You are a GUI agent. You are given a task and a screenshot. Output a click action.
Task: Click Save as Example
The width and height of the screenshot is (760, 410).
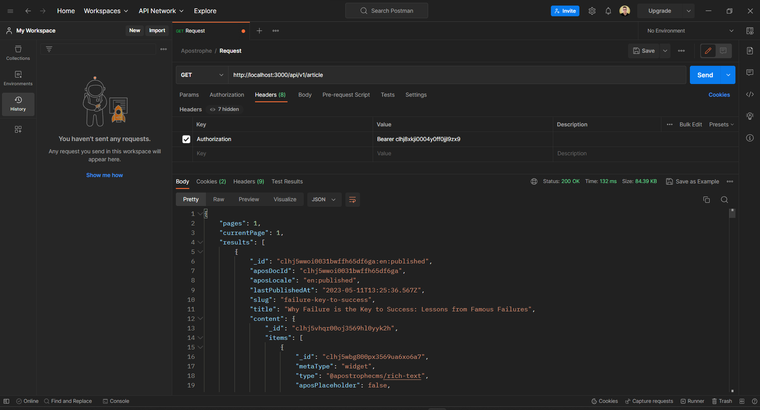pos(692,182)
